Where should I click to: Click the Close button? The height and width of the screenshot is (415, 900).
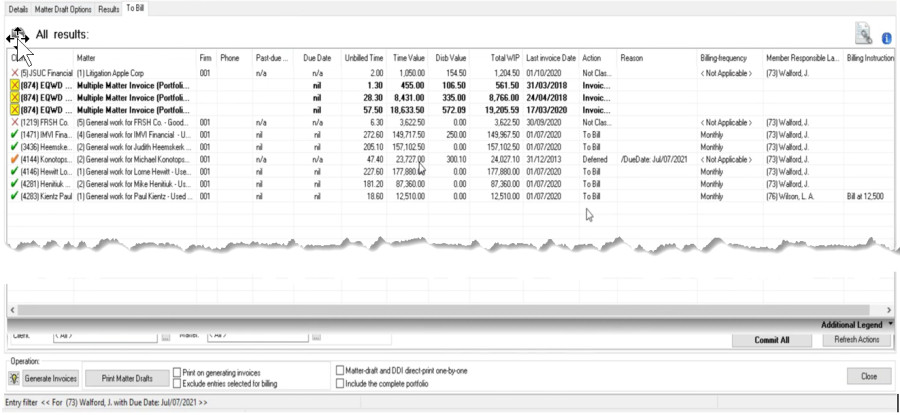(x=868, y=377)
